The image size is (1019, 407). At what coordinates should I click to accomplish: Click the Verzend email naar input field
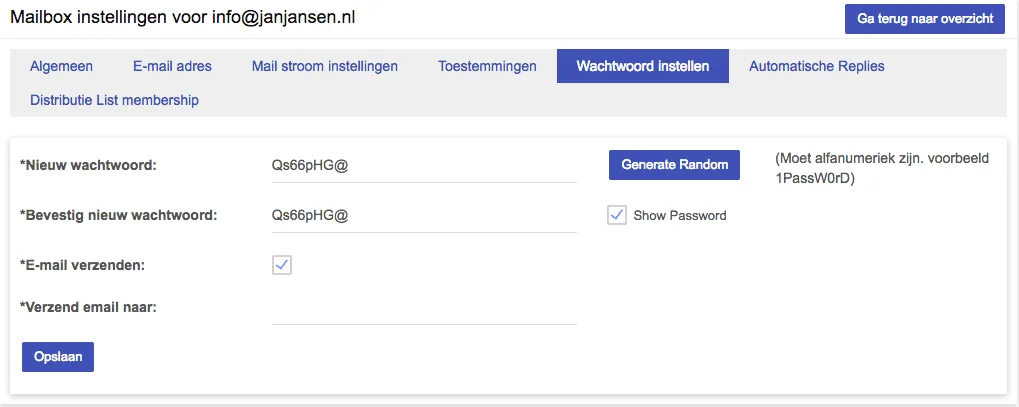[424, 308]
